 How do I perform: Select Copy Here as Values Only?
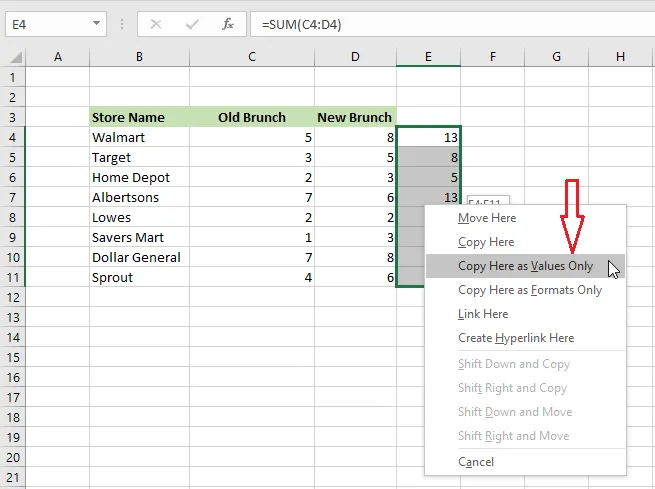point(525,266)
